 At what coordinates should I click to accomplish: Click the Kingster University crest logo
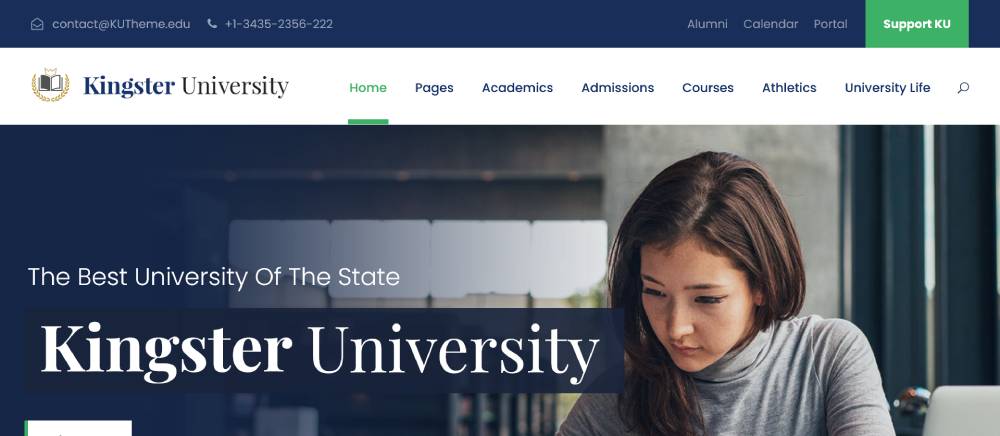50,85
